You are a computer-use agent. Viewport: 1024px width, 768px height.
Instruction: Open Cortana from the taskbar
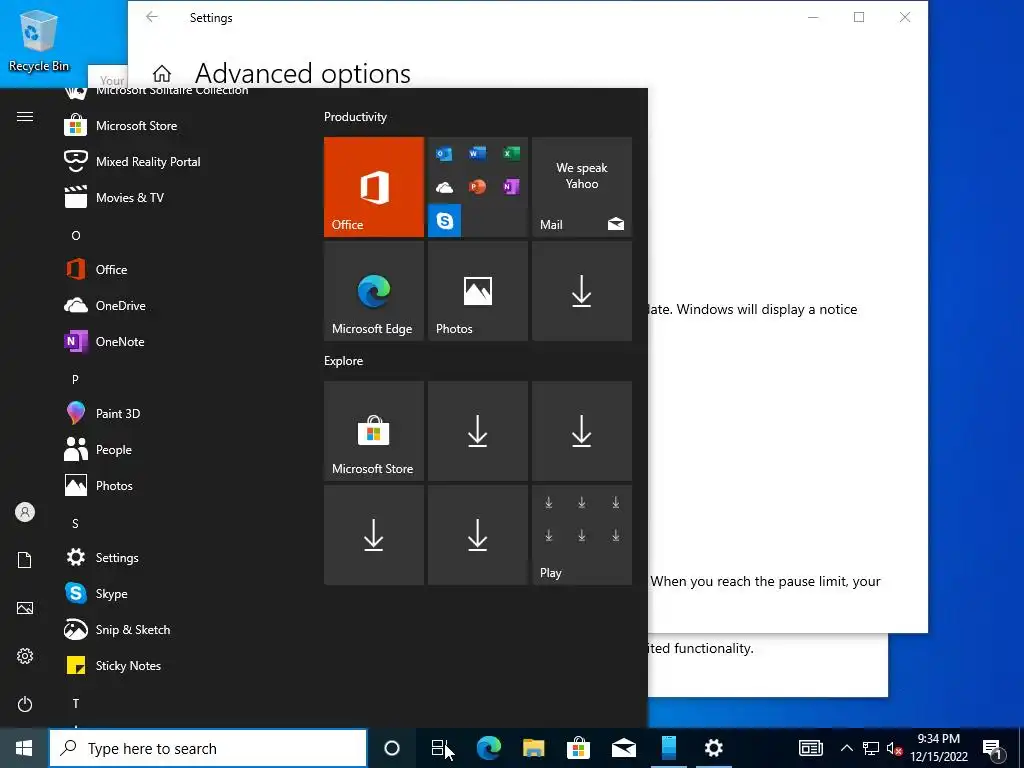click(x=392, y=748)
